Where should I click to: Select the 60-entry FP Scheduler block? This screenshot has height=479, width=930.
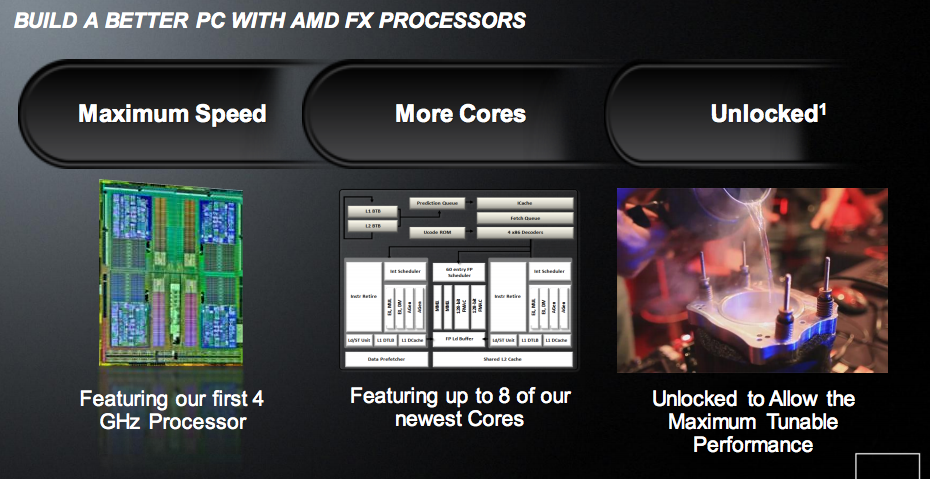458,273
